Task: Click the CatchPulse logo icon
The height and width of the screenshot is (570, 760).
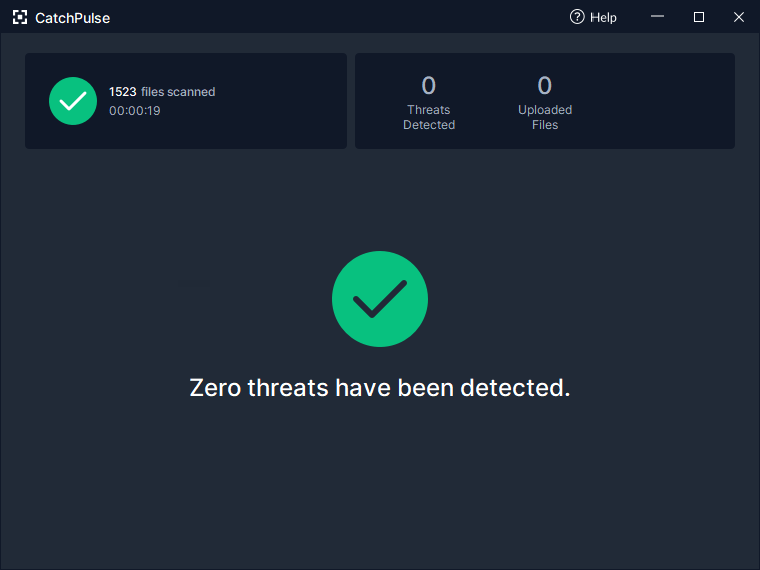Action: click(20, 17)
